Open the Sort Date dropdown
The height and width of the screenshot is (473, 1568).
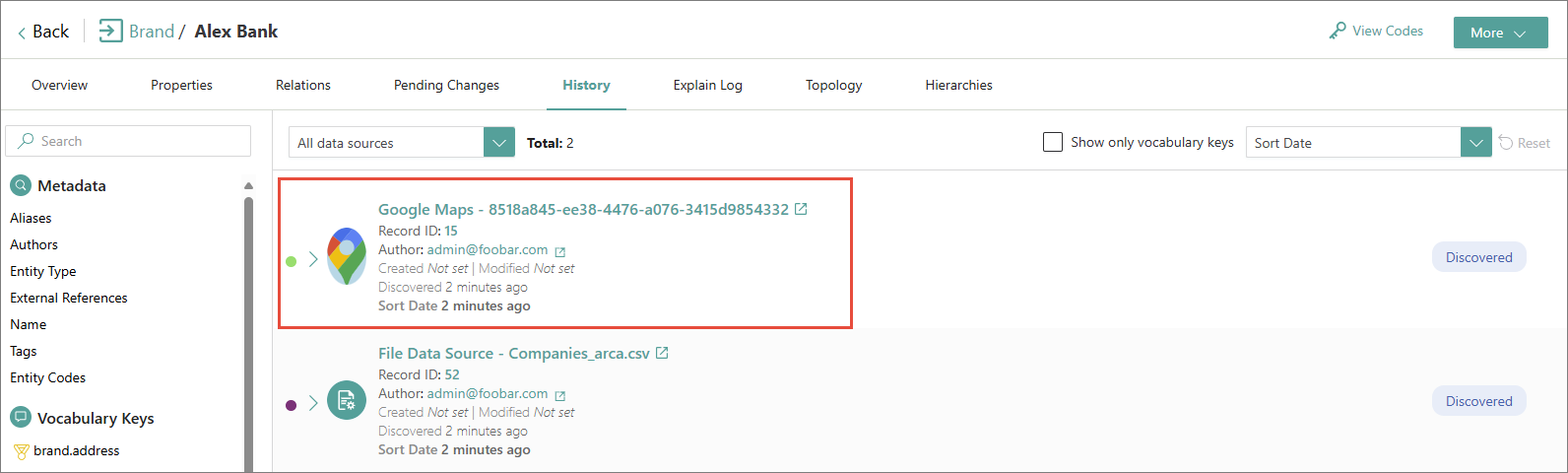point(1369,142)
